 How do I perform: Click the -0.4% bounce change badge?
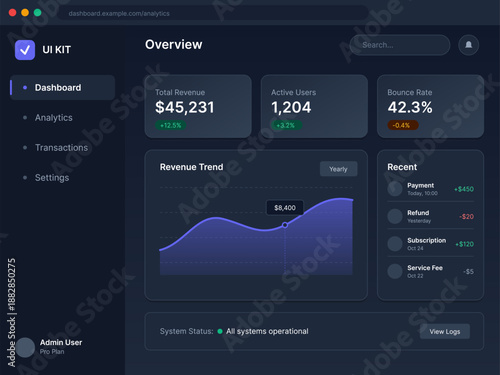point(403,125)
